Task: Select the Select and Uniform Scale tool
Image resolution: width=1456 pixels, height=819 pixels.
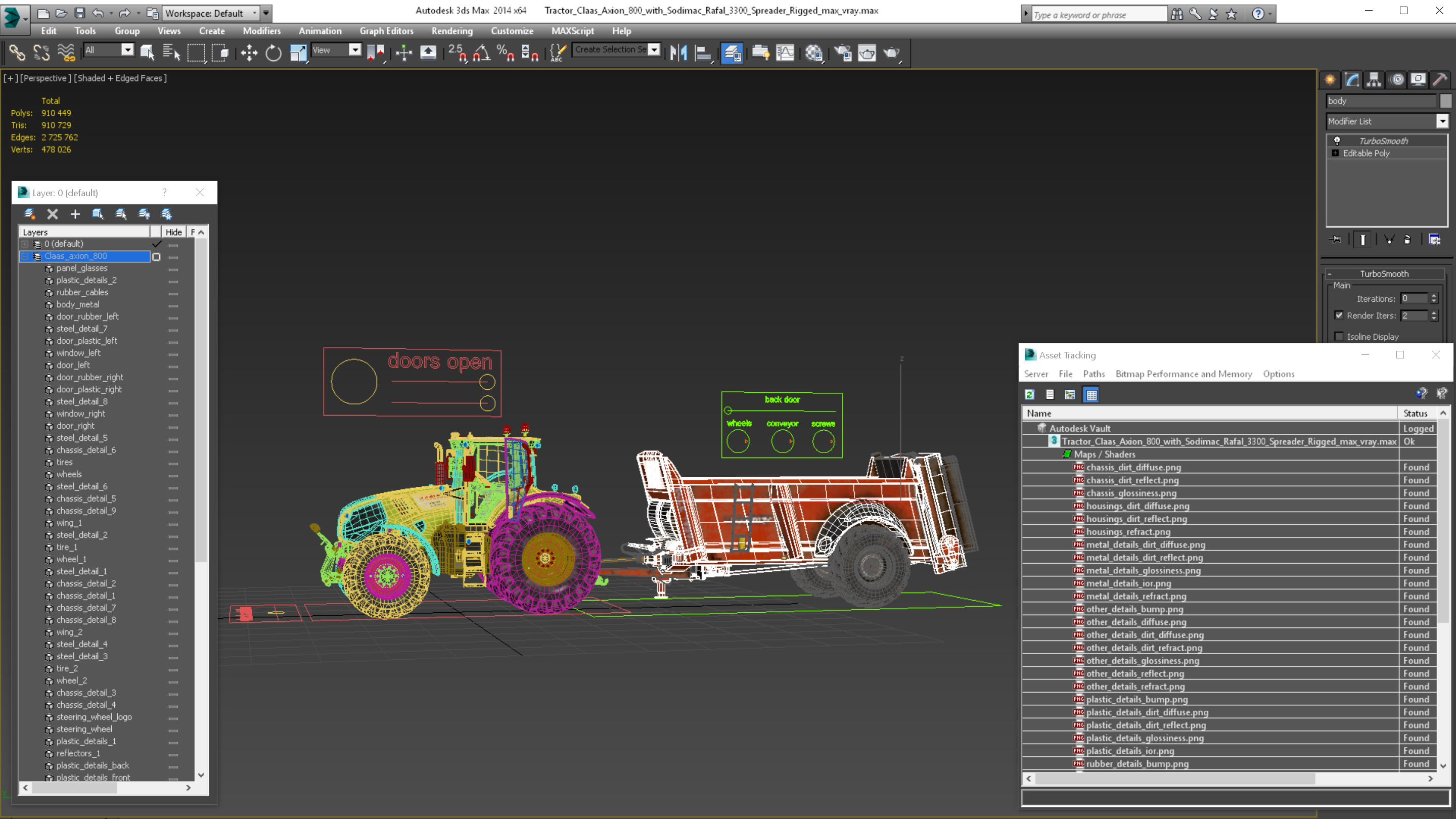Action: [x=298, y=53]
